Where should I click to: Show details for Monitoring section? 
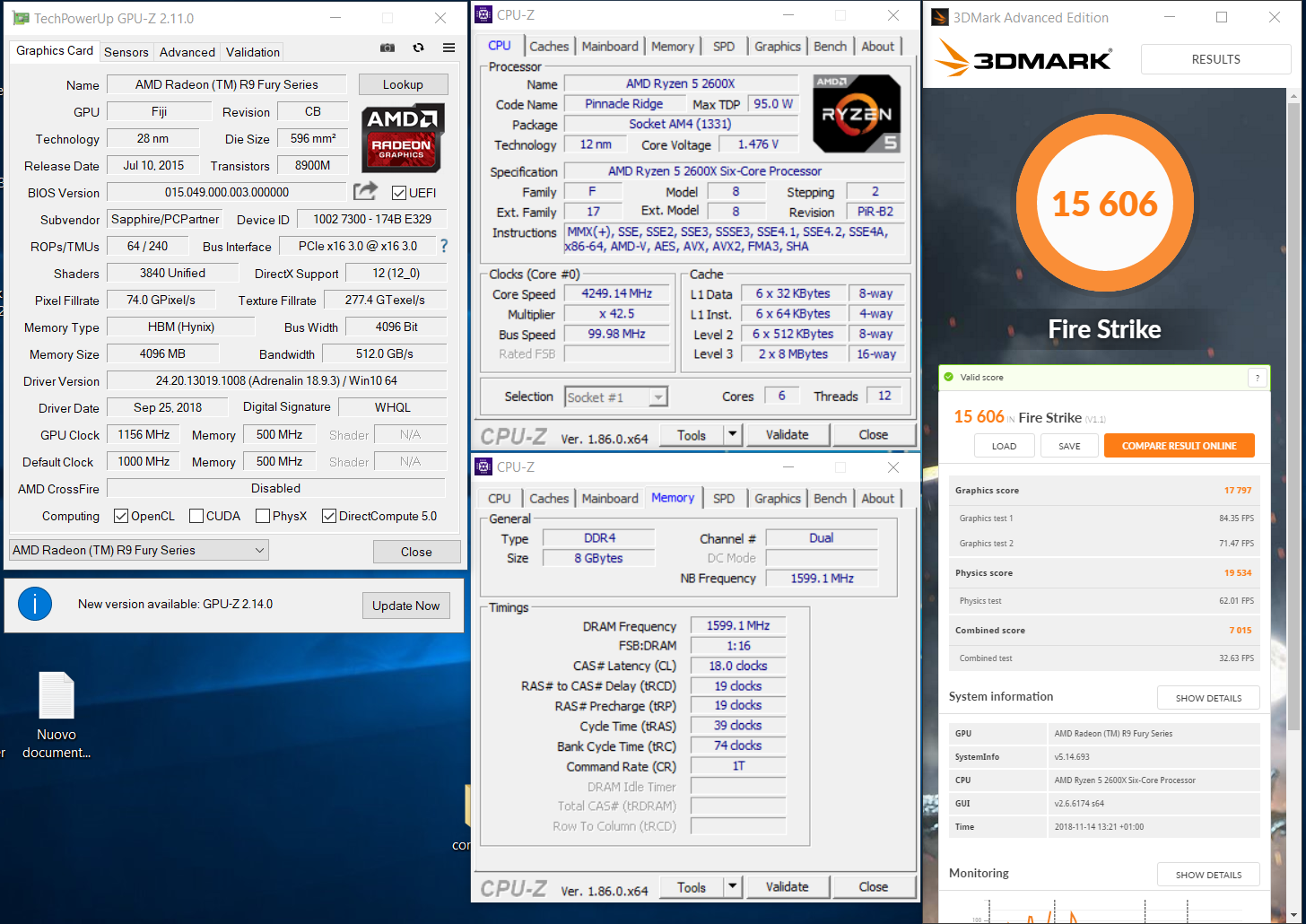tap(1208, 875)
